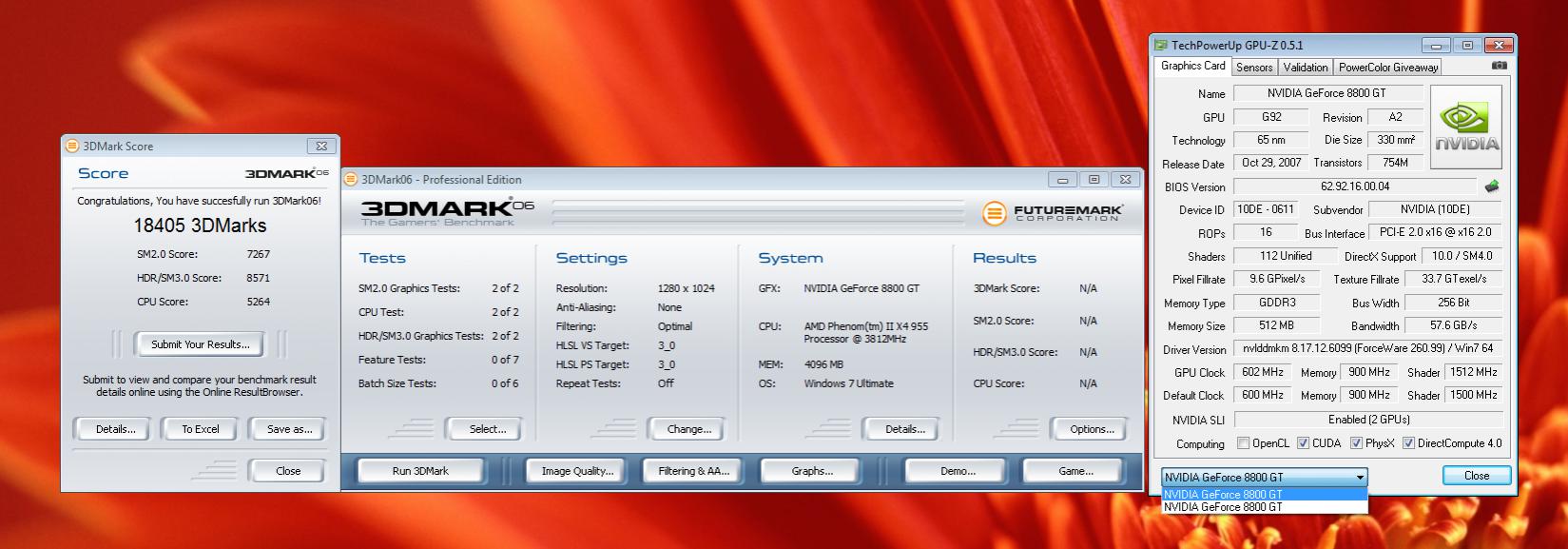Close the 3DMark Score dialog via Close button
Screen dimensions: 1568x549
pos(287,471)
